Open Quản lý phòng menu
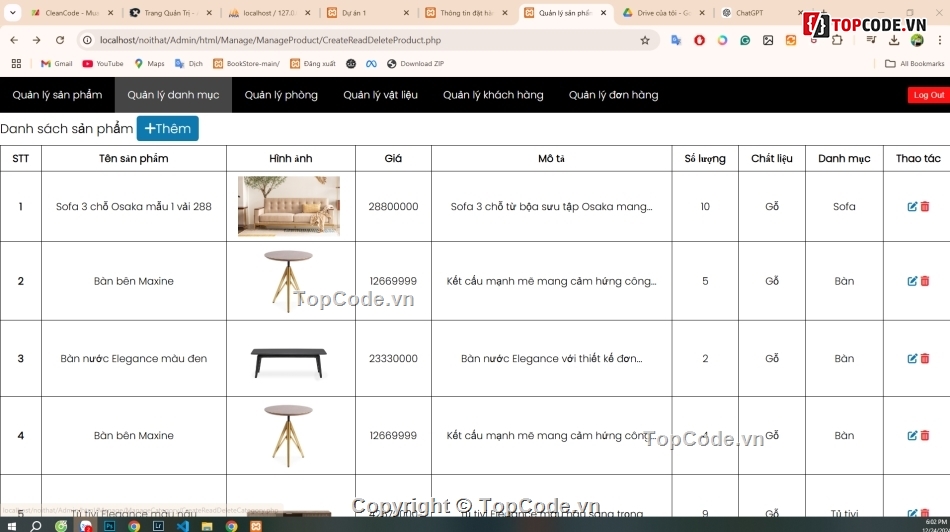 coord(281,95)
